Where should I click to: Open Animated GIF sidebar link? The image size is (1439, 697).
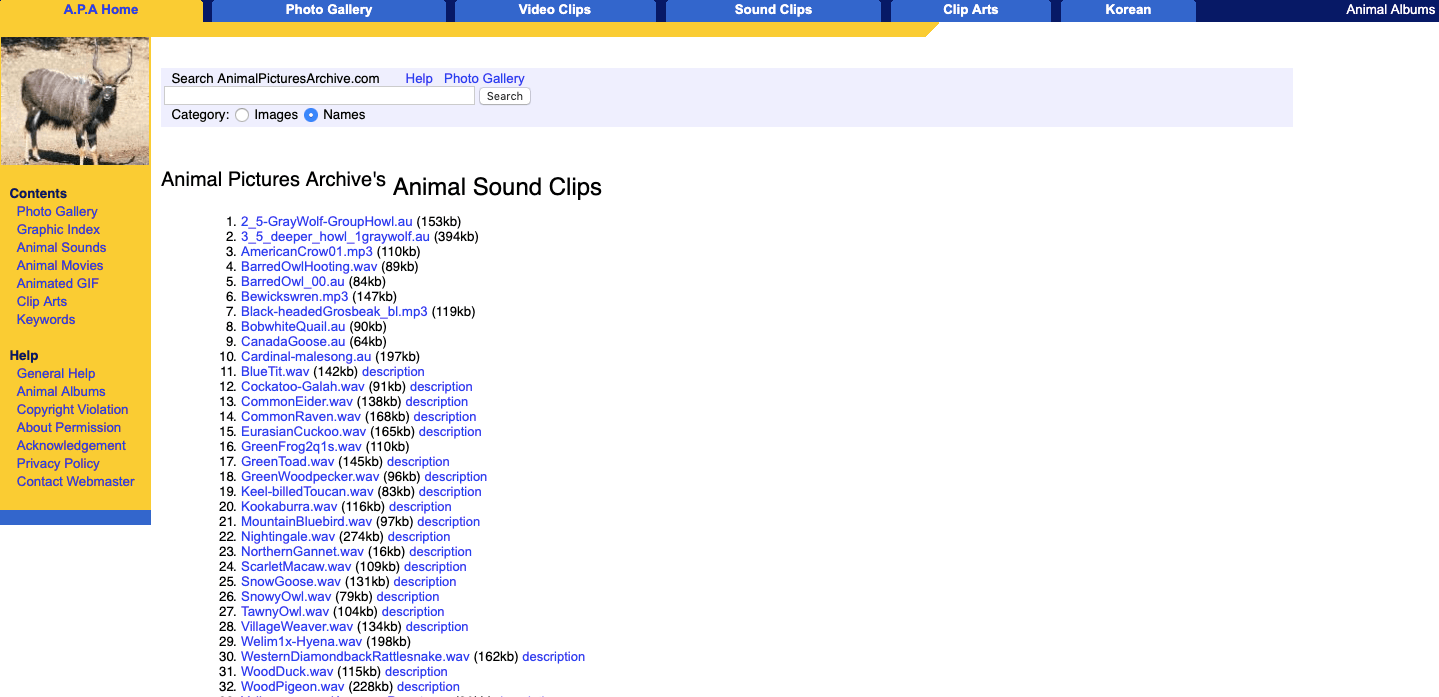(58, 284)
